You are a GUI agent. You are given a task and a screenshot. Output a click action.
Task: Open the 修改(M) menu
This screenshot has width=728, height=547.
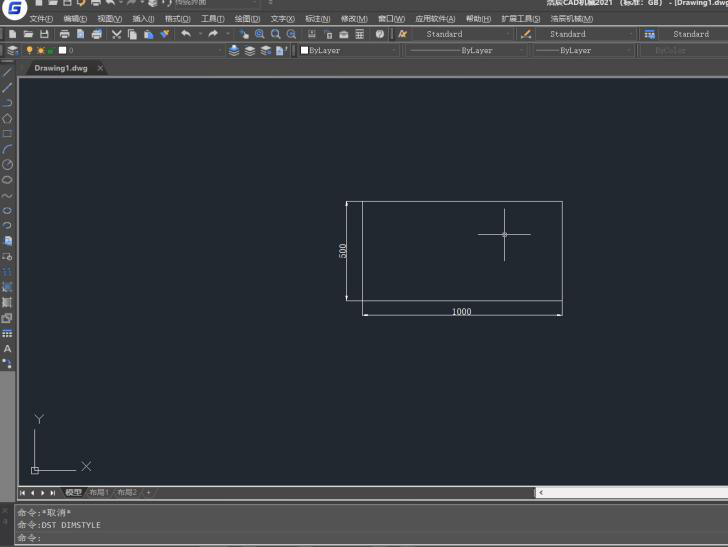[x=354, y=19]
